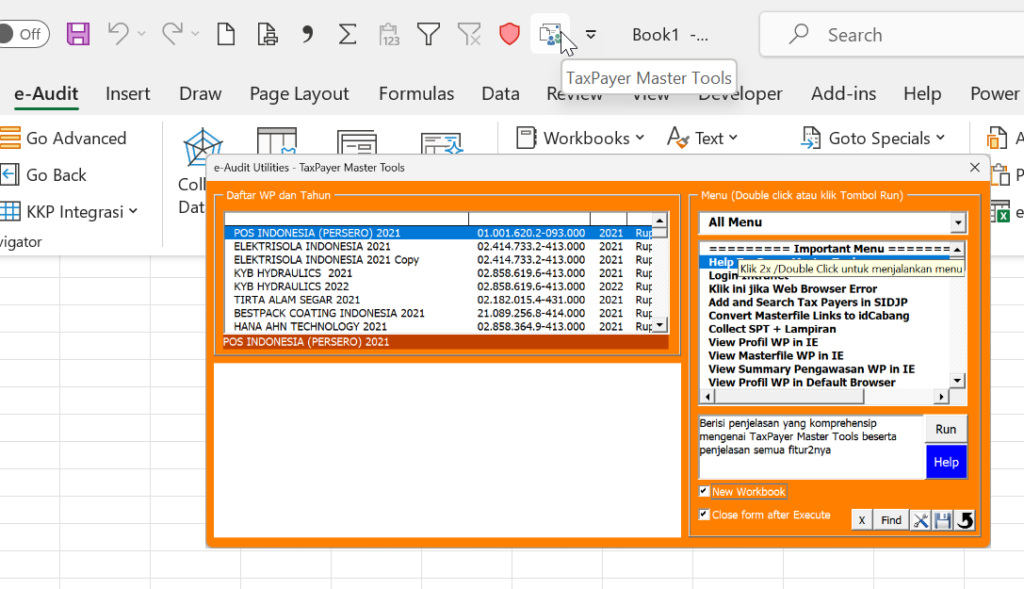Click the search magnifier icon
The width and height of the screenshot is (1024, 589).
pyautogui.click(x=798, y=34)
